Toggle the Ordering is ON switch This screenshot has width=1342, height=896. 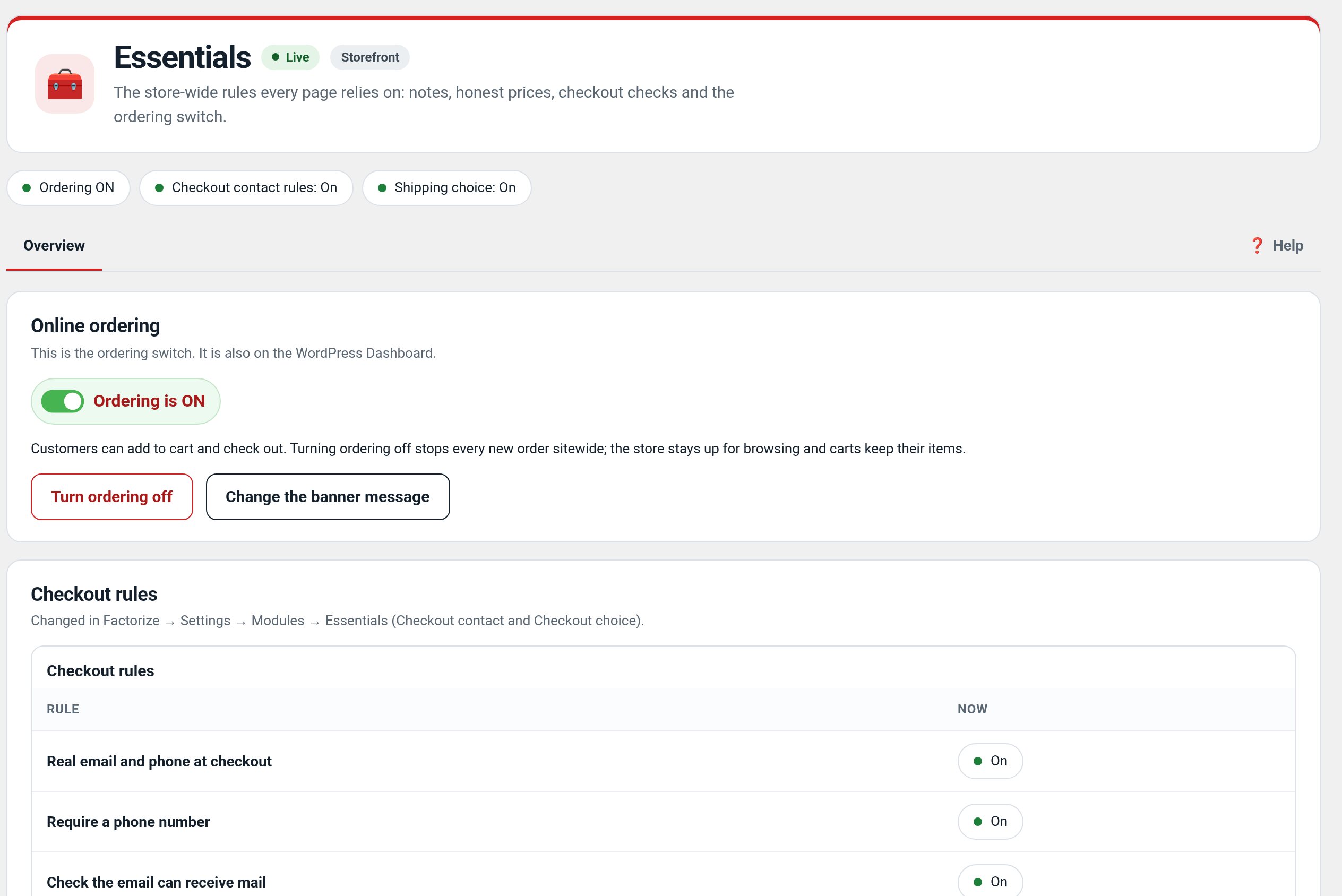[62, 401]
